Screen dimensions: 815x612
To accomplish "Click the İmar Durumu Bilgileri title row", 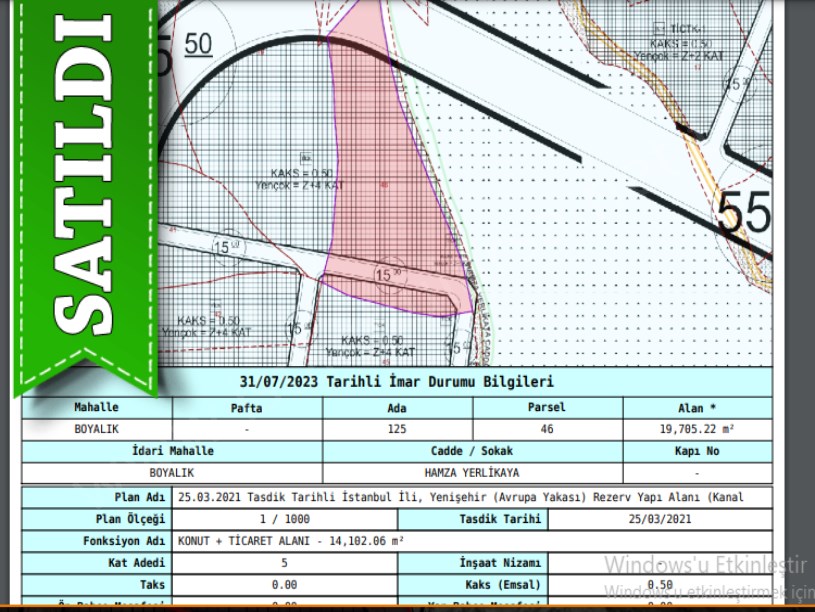I will click(x=397, y=382).
